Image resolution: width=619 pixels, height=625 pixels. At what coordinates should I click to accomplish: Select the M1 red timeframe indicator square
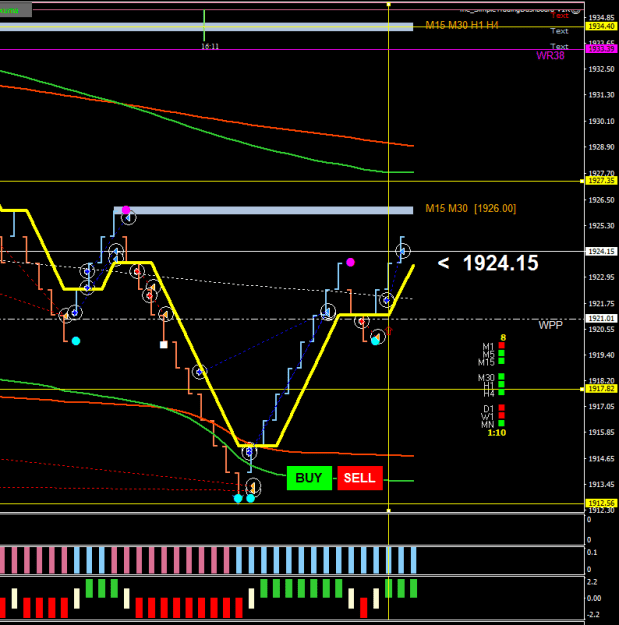click(501, 345)
